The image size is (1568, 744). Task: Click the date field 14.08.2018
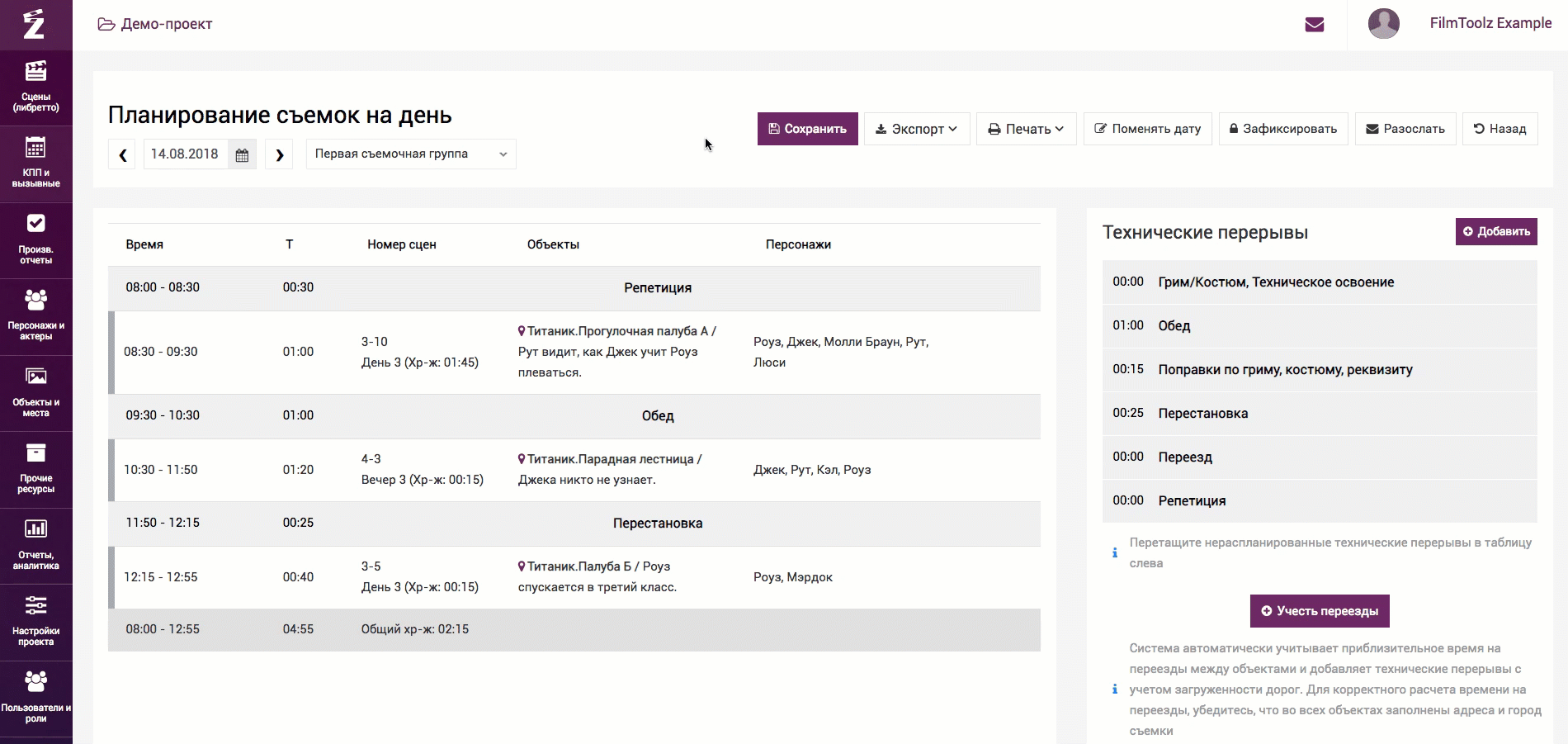tap(186, 154)
